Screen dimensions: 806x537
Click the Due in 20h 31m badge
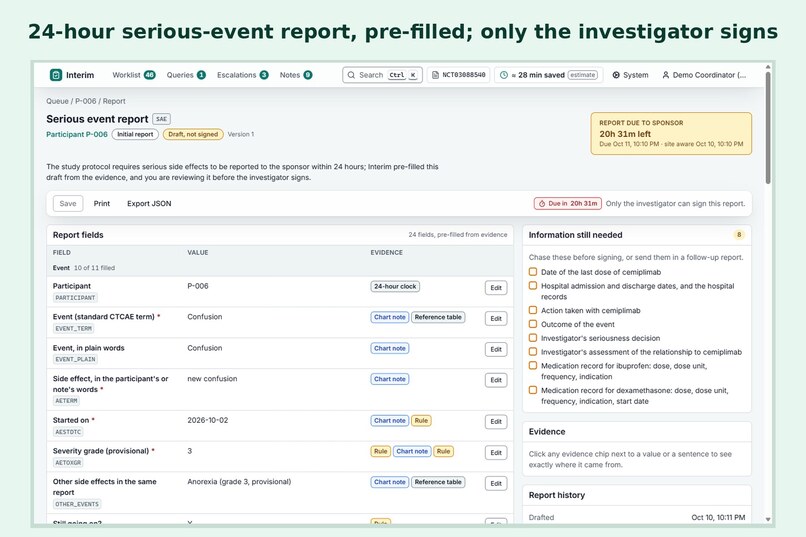tap(568, 203)
